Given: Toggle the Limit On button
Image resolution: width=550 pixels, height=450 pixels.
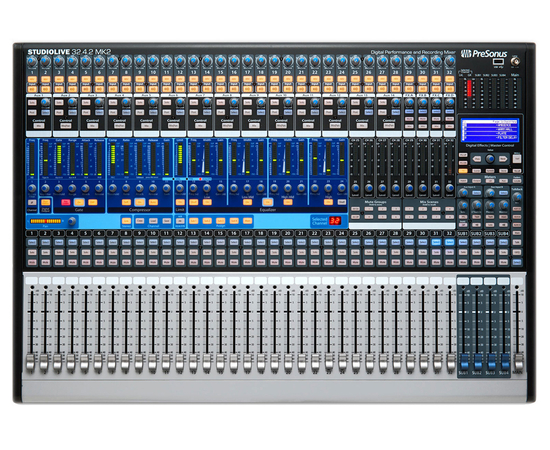Looking at the screenshot, I should (180, 202).
